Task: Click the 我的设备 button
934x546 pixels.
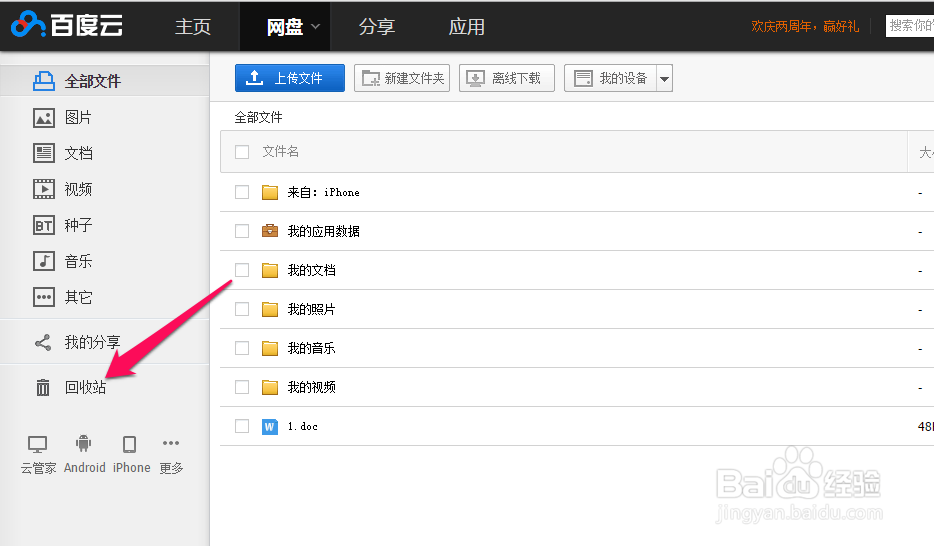Action: pos(611,78)
